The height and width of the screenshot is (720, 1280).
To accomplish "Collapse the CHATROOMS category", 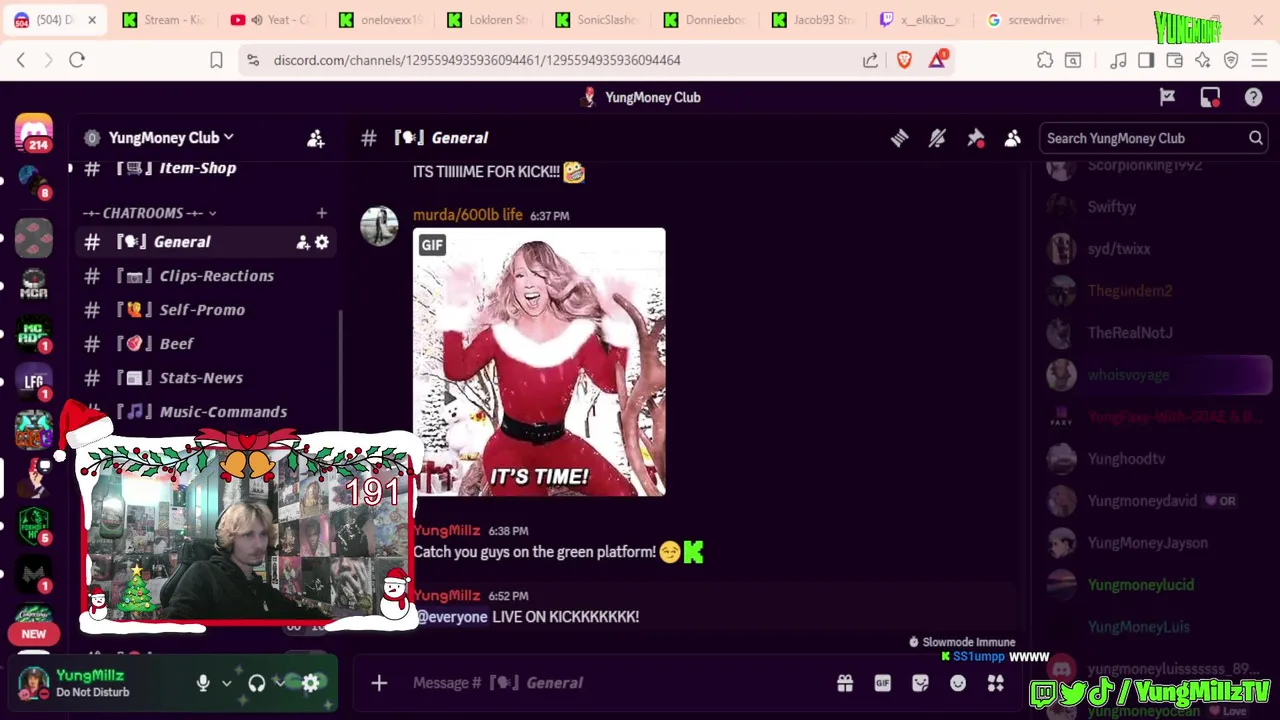I will click(150, 213).
